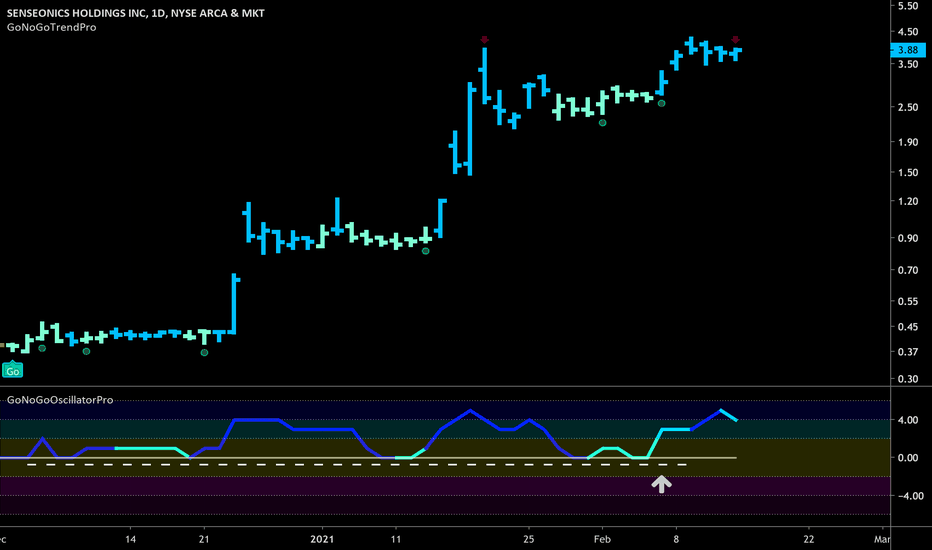Screen dimensions: 932x550
Task: Click the 25 date label on time axis
Action: [x=529, y=539]
